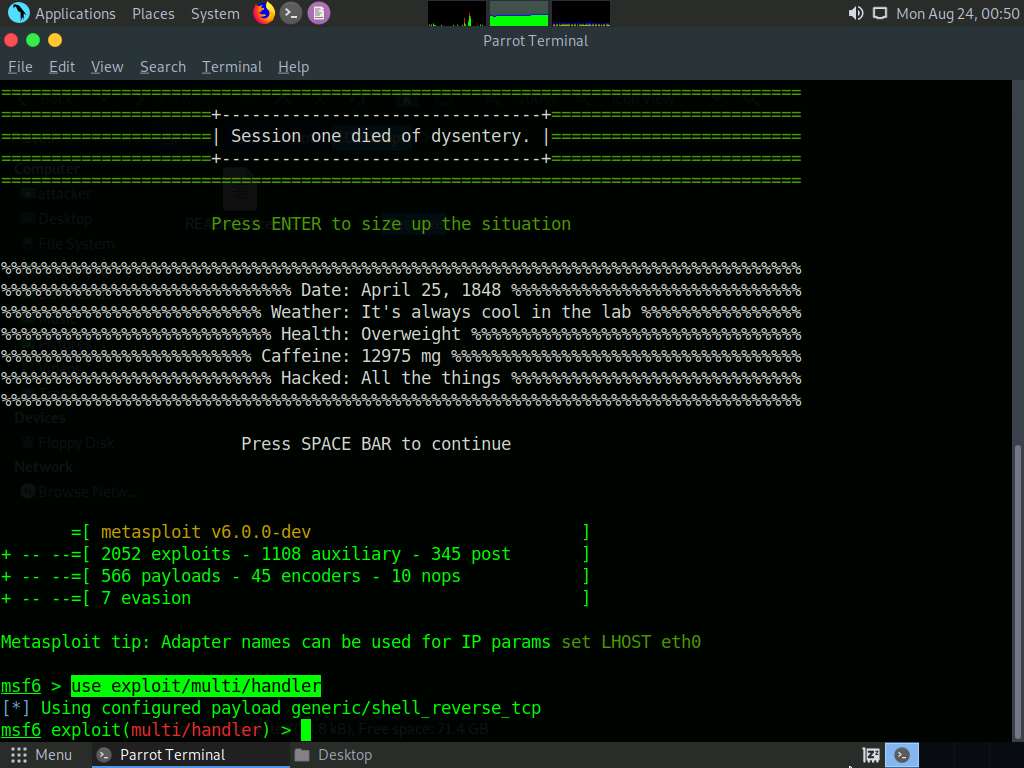Click the '7 evasion' line

[146, 598]
